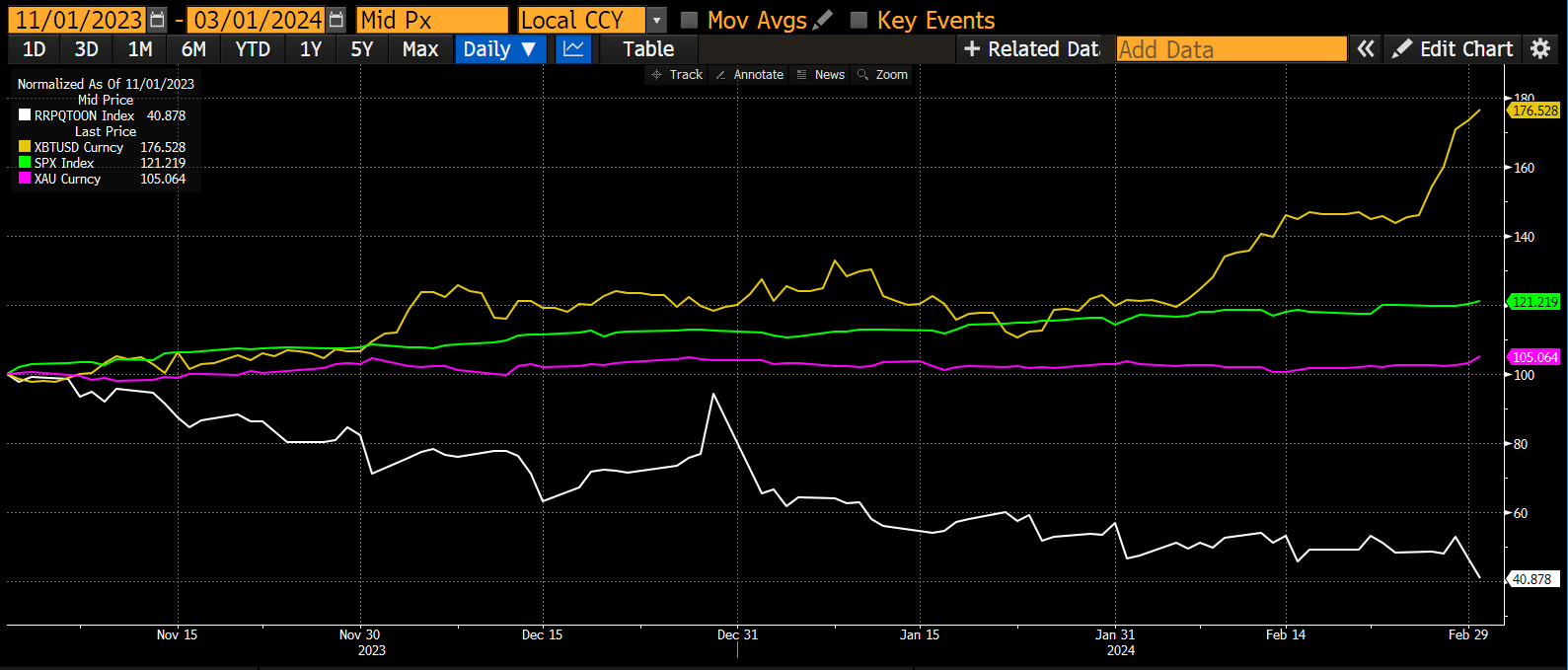Expand the Local CCY currency dropdown
Image resolution: width=1568 pixels, height=670 pixels.
tap(657, 20)
